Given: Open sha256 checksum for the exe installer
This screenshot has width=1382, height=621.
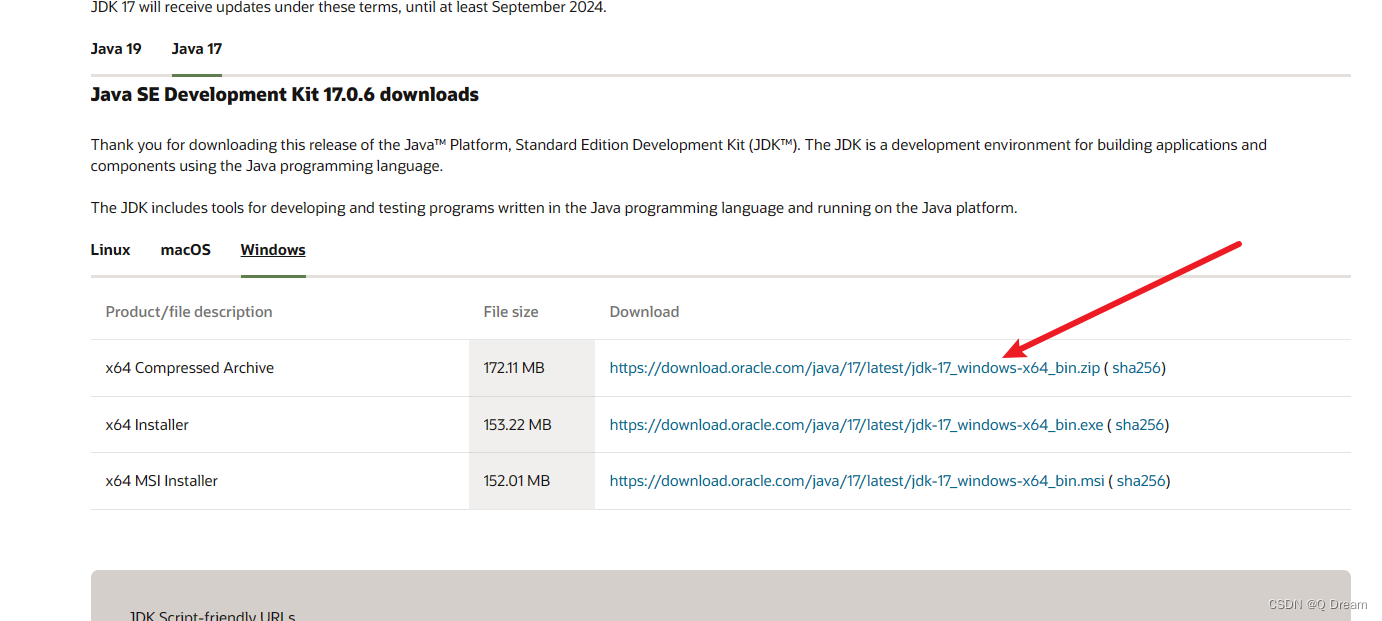Looking at the screenshot, I should click(1140, 425).
